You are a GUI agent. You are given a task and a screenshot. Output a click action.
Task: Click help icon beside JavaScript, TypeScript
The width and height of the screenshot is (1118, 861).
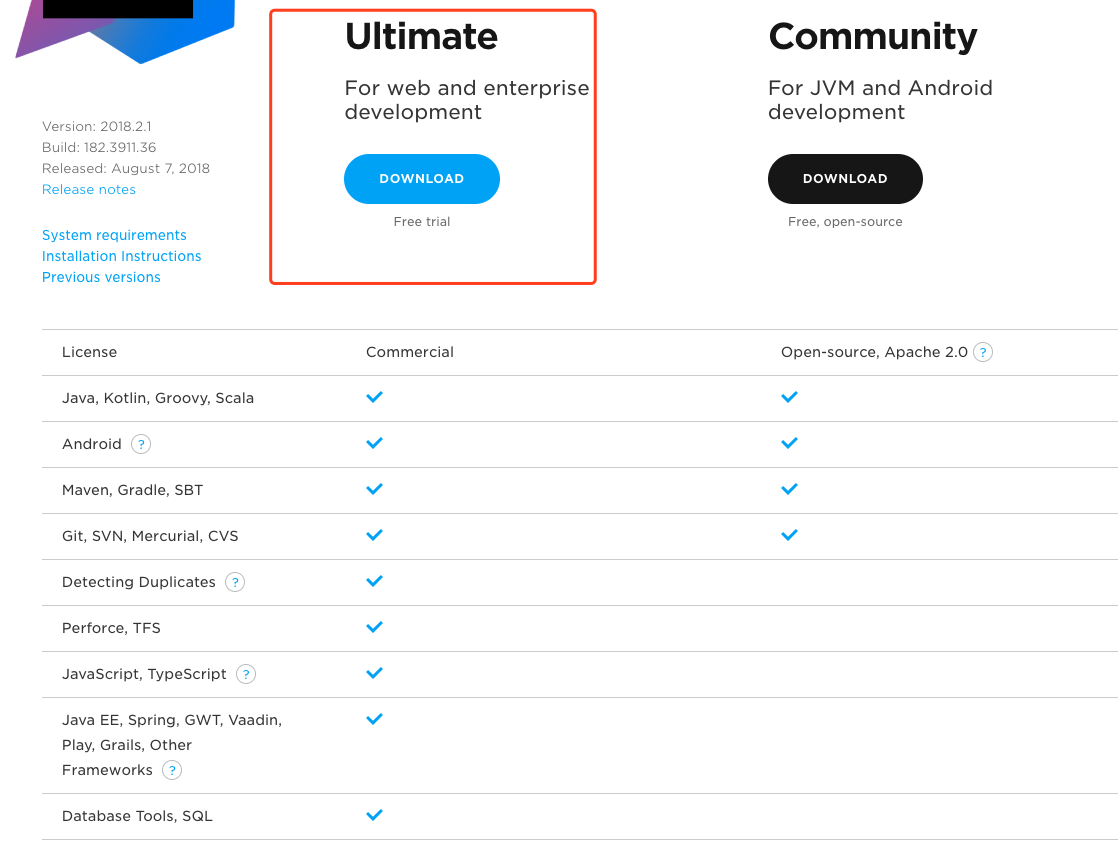[246, 674]
